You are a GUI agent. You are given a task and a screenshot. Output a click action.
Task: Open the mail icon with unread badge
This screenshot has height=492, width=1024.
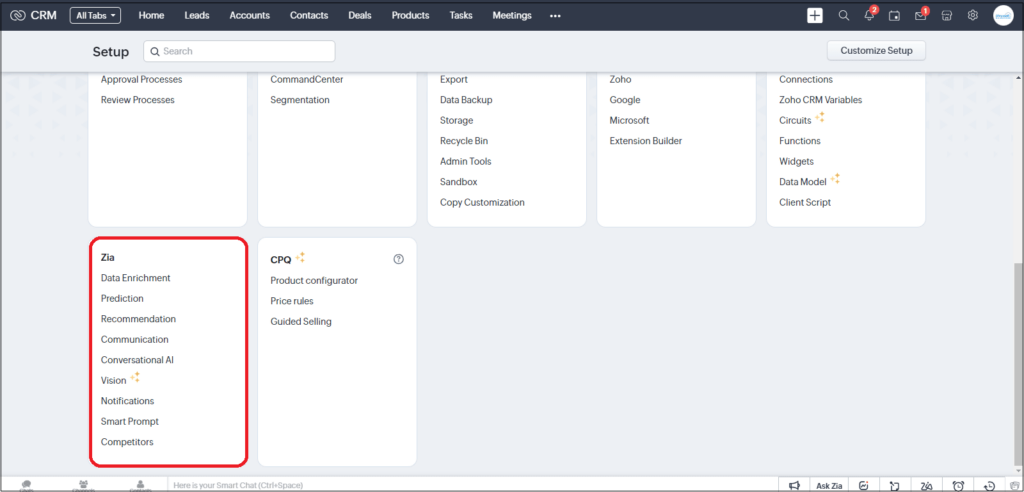click(920, 16)
